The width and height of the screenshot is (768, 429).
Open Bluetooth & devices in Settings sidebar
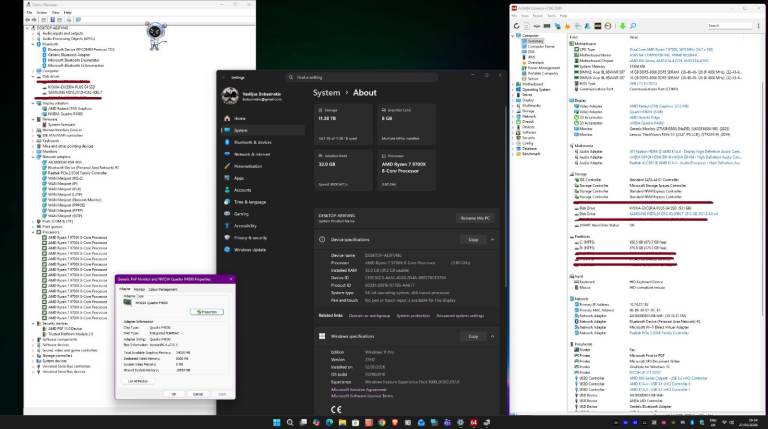pyautogui.click(x=248, y=142)
